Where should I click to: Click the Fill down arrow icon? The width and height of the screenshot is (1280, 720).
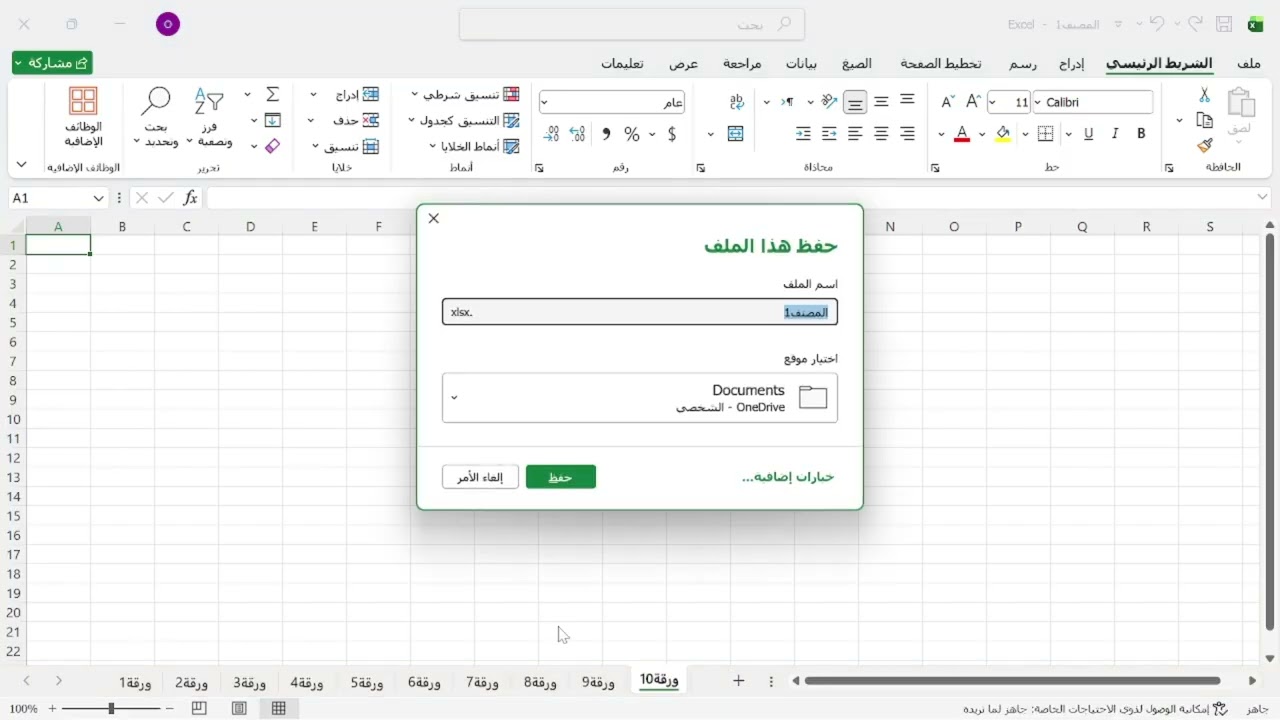(x=272, y=120)
